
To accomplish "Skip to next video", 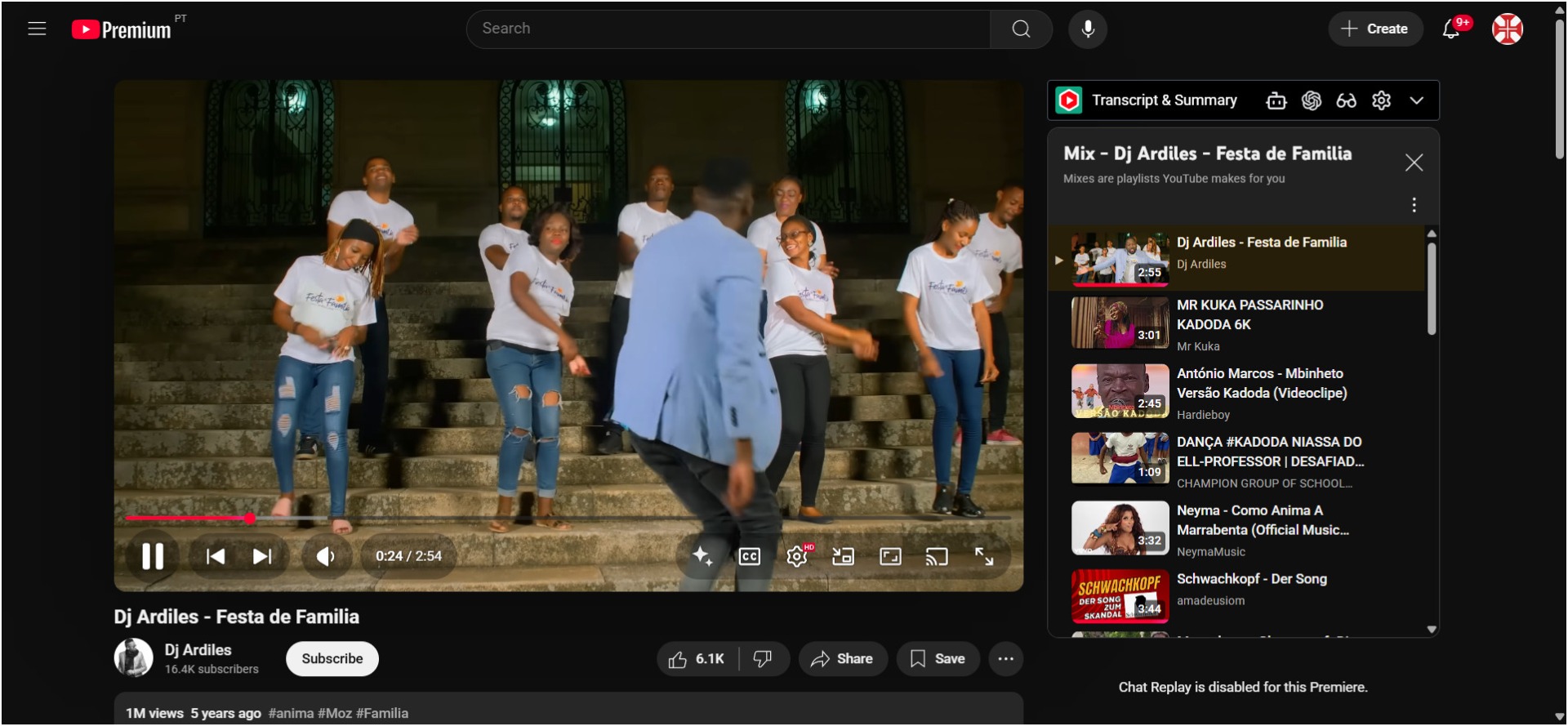I will 262,556.
